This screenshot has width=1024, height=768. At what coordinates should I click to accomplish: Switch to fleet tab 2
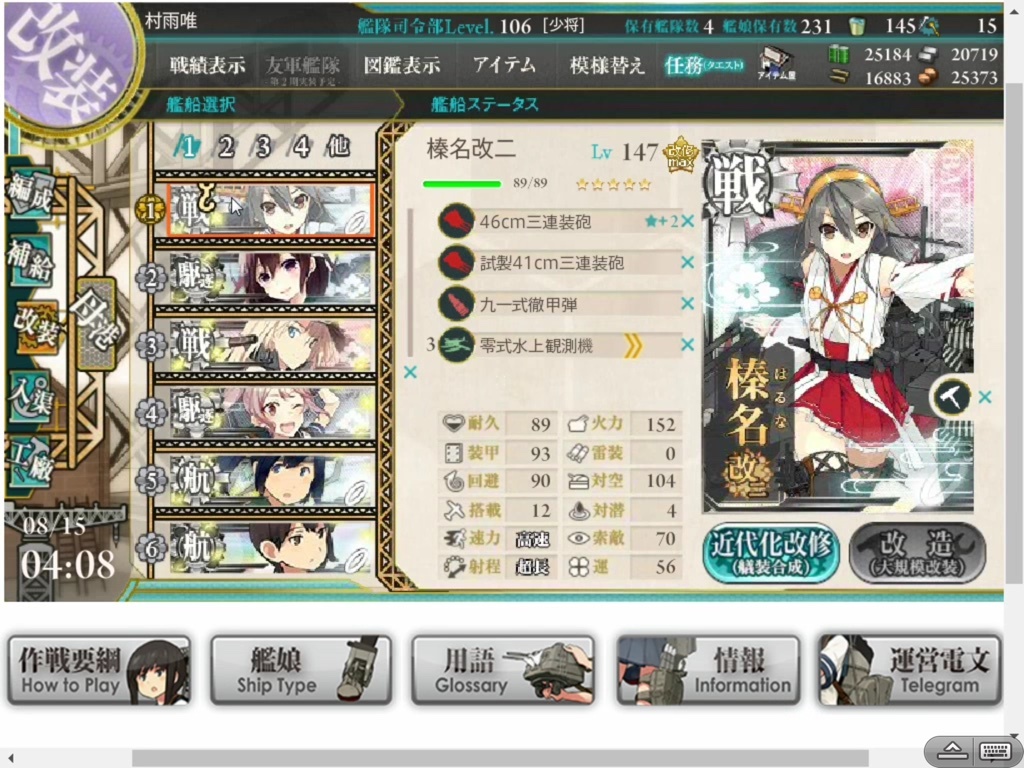[x=226, y=147]
